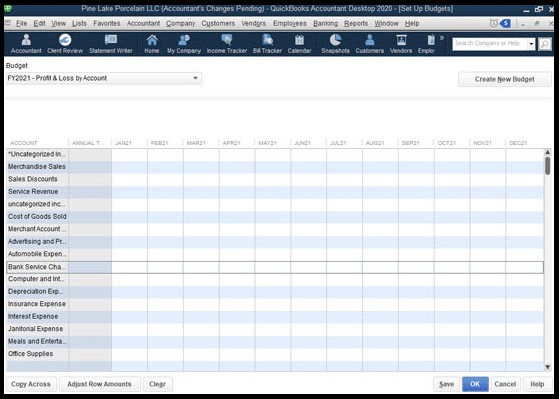Open the Employees menu
Screen dimensions: 560x399
(290, 24)
